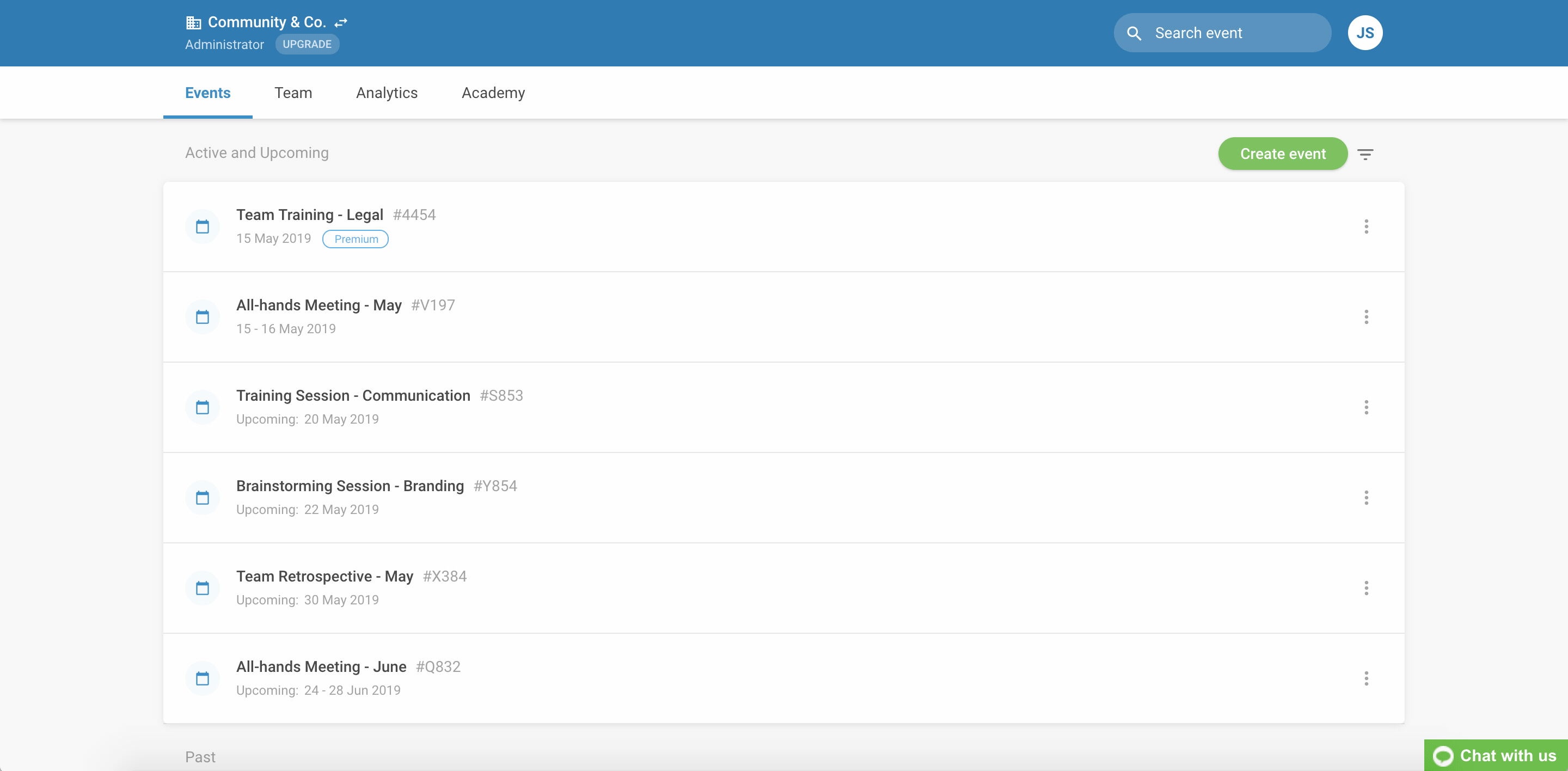The width and height of the screenshot is (1568, 771).
Task: Open the JS user avatar menu
Action: pyautogui.click(x=1365, y=33)
